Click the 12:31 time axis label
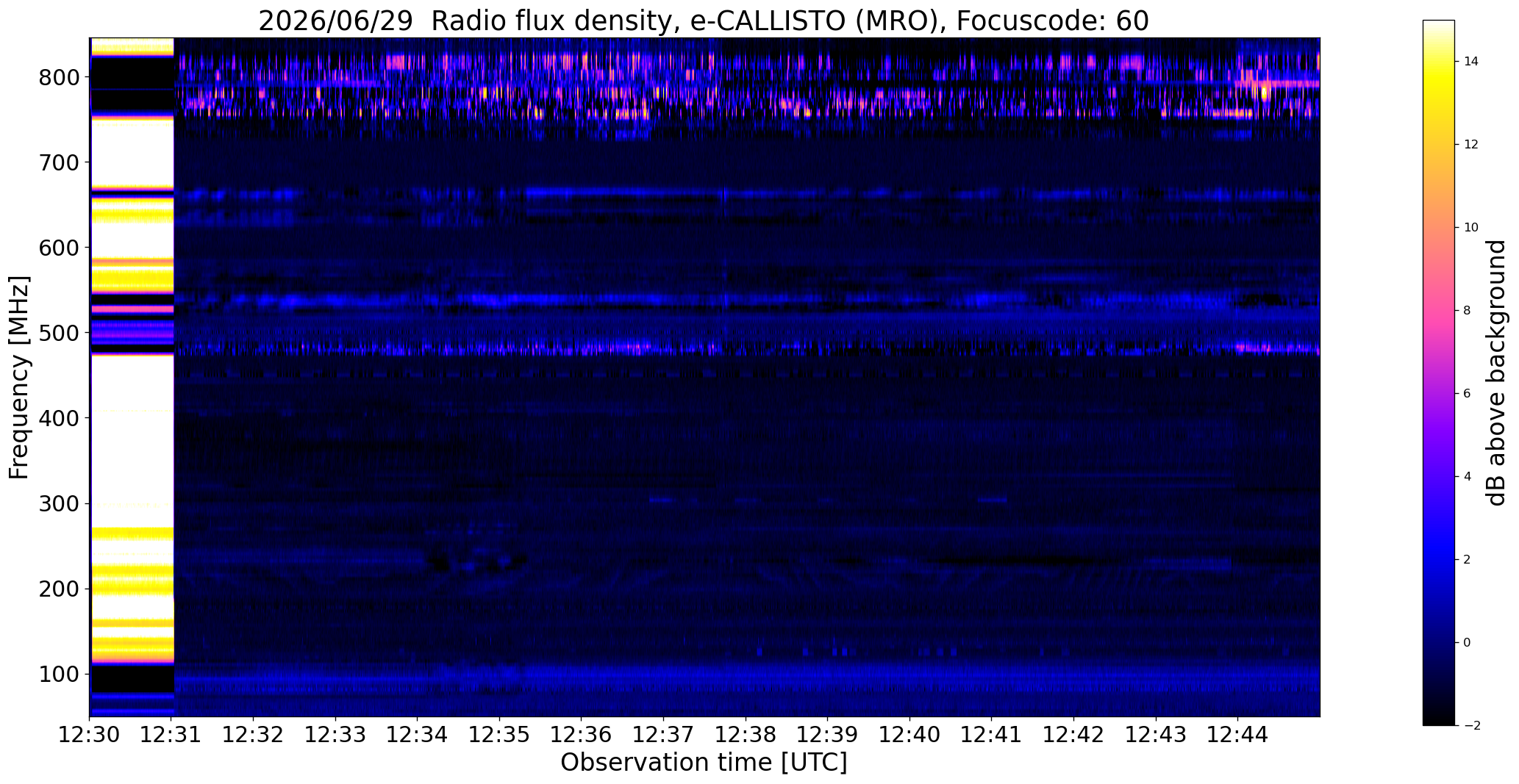The width and height of the screenshot is (1519, 784). coord(171,736)
